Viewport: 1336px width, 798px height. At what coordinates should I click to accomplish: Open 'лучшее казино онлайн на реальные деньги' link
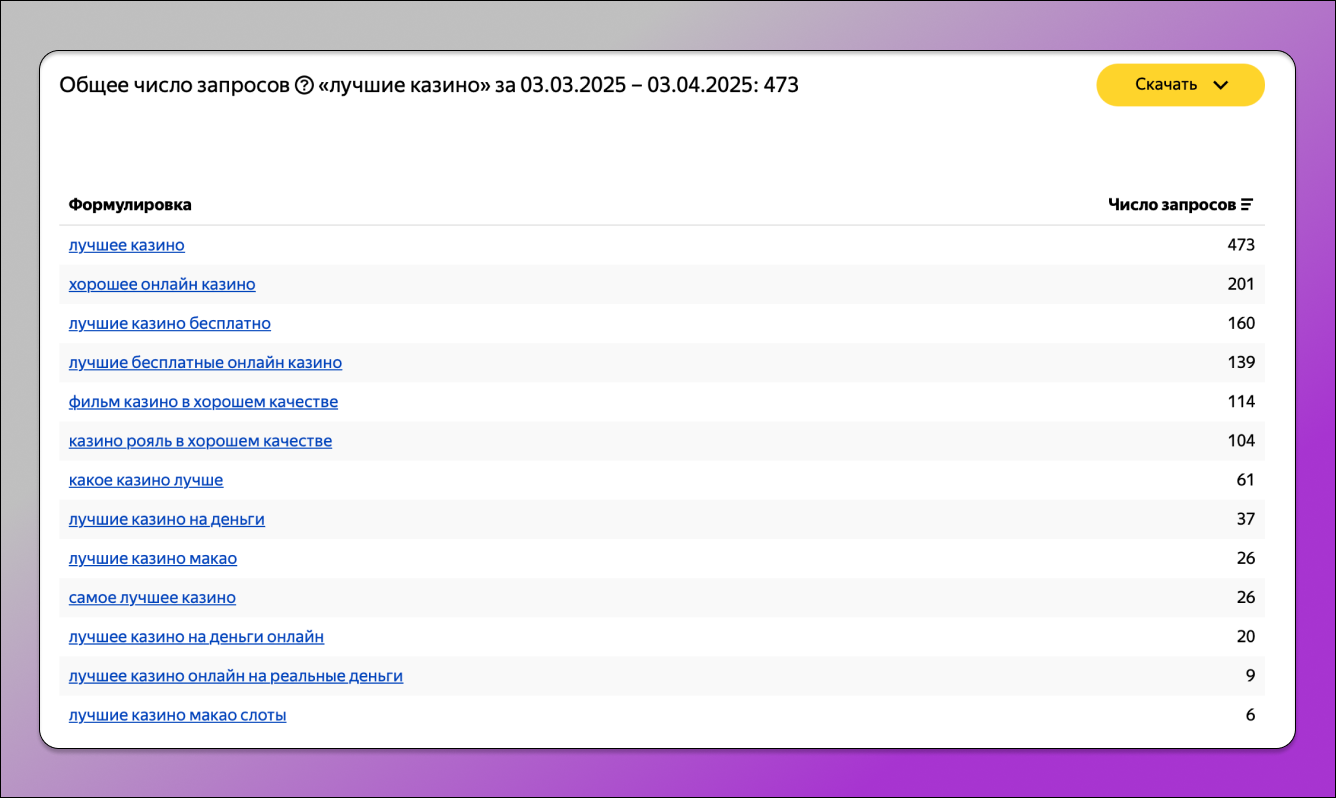click(x=236, y=676)
